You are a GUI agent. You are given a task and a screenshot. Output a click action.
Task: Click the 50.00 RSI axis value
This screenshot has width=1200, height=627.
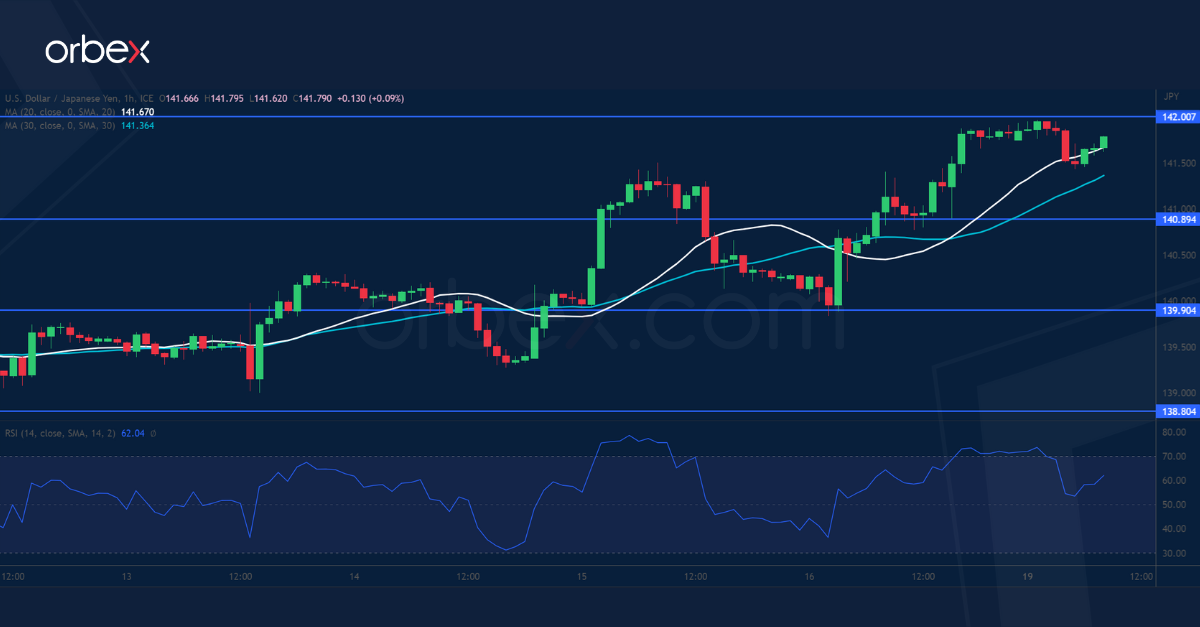point(1175,505)
